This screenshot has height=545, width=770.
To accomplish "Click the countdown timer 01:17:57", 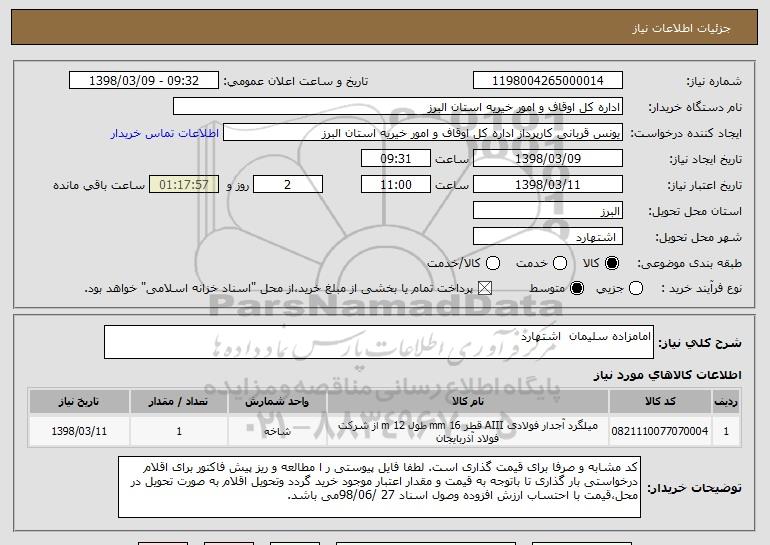I will click(x=184, y=185).
